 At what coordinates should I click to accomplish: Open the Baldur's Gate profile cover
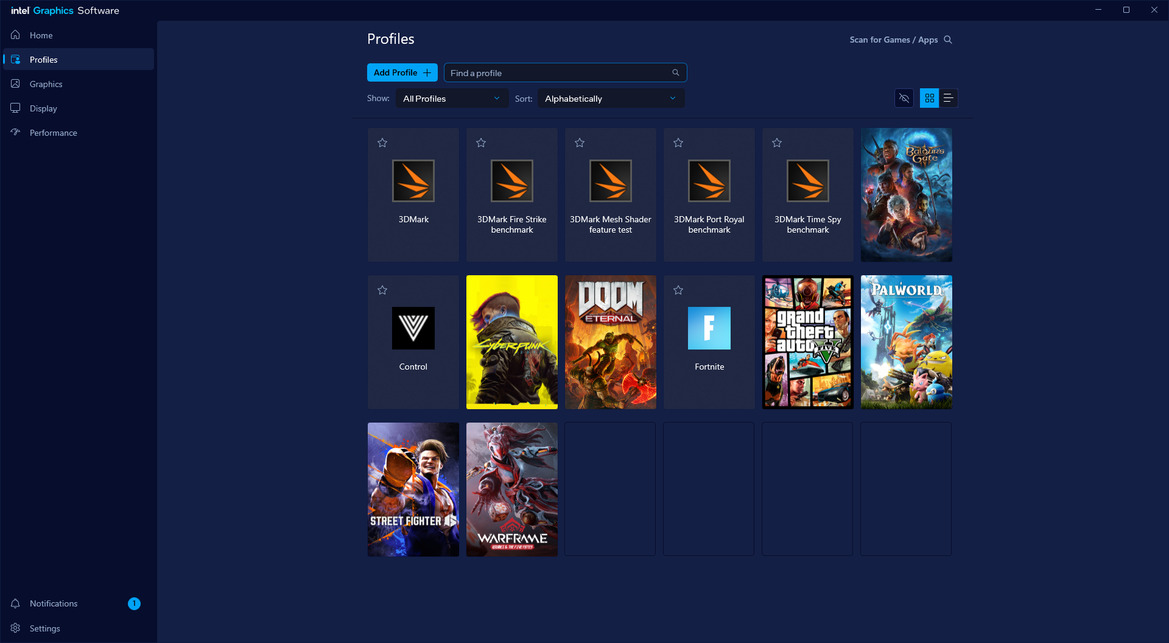(x=906, y=195)
